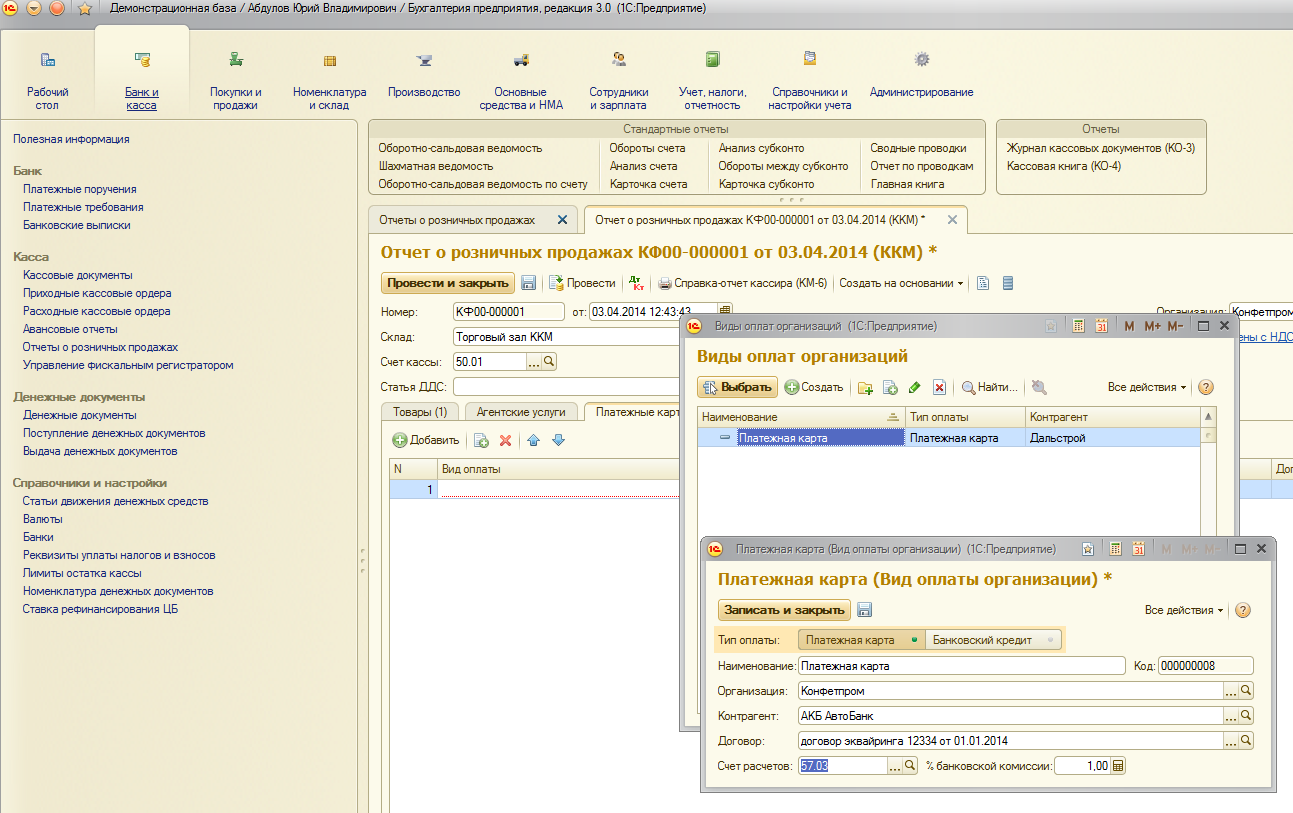Screen dimensions: 1293x813
Task: Click the save diskette icon in Платежная карта dialog
Action: tap(865, 610)
